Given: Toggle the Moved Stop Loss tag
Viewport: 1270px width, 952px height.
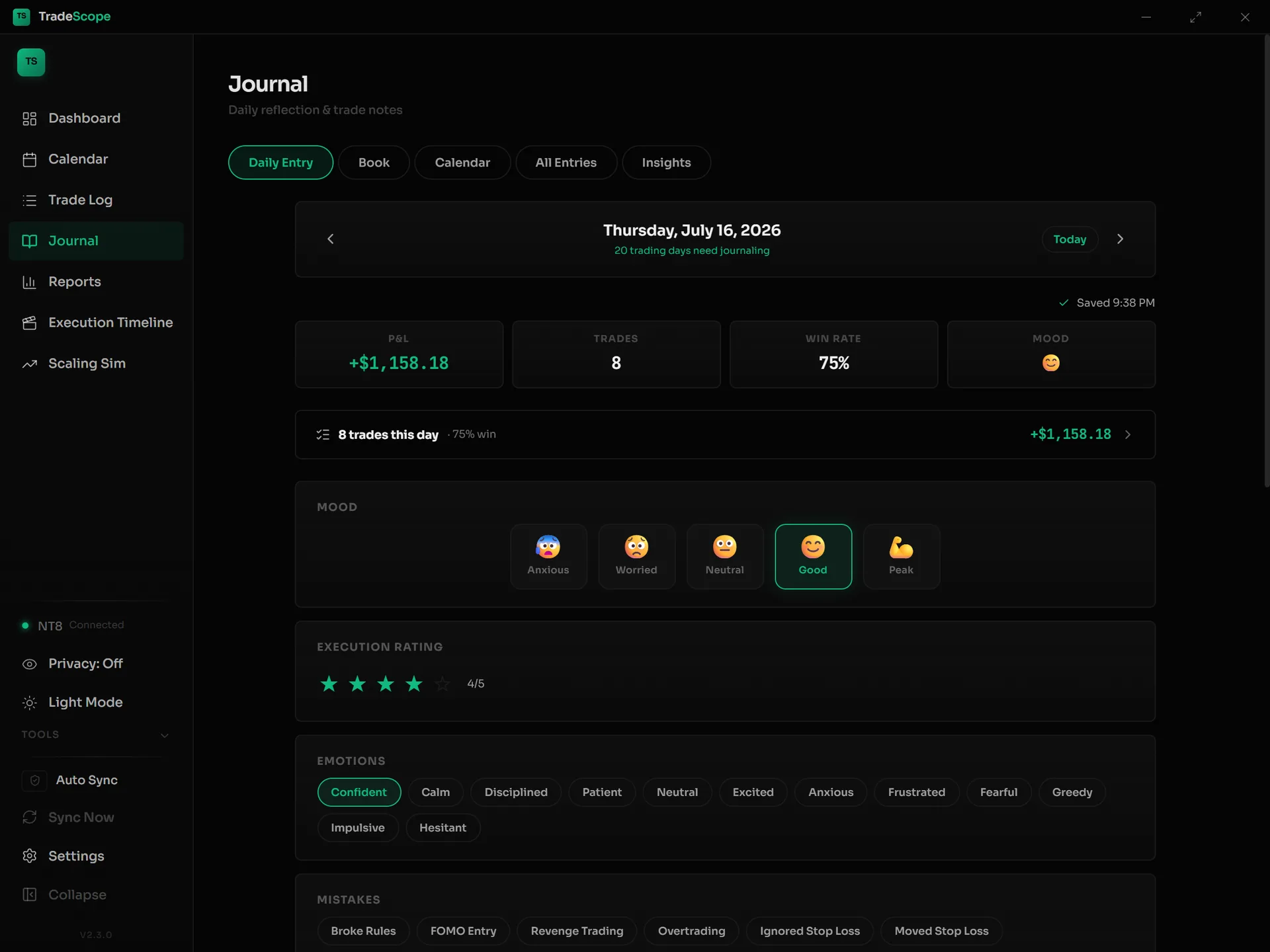Looking at the screenshot, I should pyautogui.click(x=941, y=931).
